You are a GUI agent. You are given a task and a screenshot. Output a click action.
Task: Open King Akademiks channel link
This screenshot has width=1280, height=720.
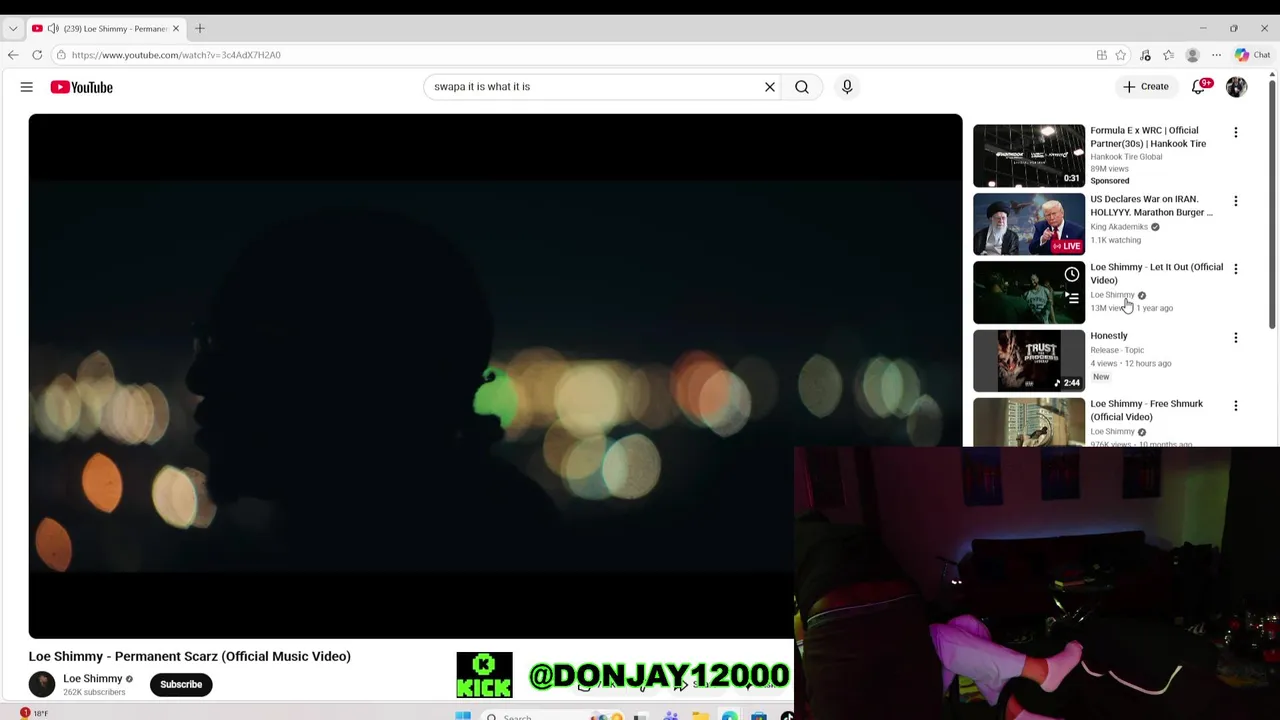click(x=1119, y=227)
